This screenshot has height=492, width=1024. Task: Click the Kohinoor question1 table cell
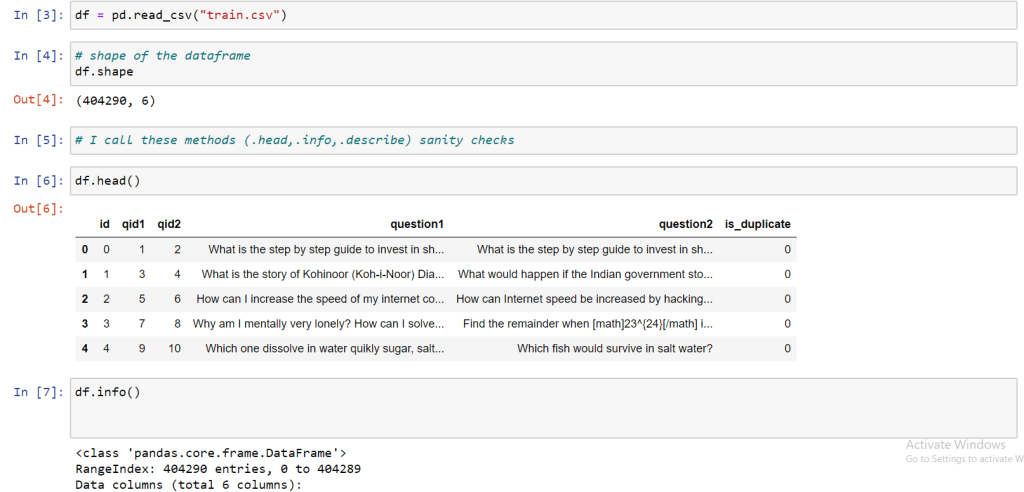(322, 274)
